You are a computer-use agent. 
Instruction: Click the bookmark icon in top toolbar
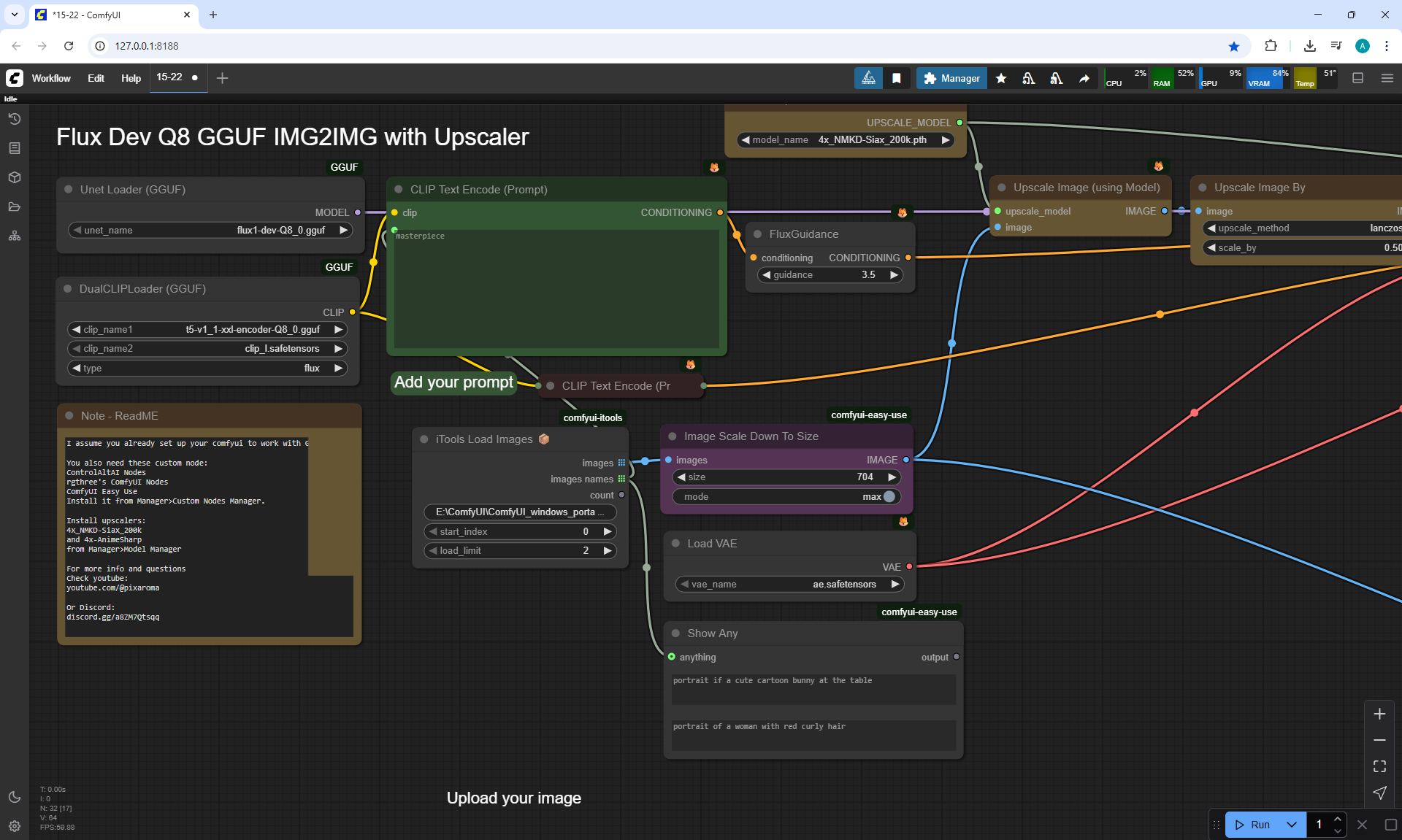point(897,78)
